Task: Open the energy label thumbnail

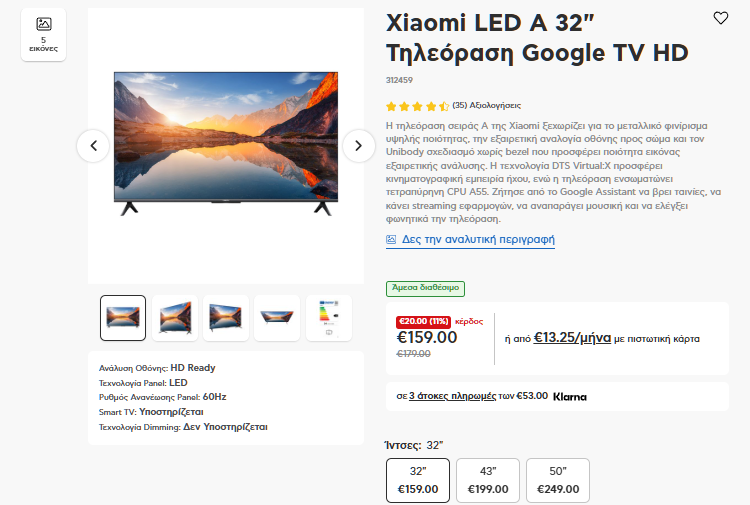Action: (328, 317)
